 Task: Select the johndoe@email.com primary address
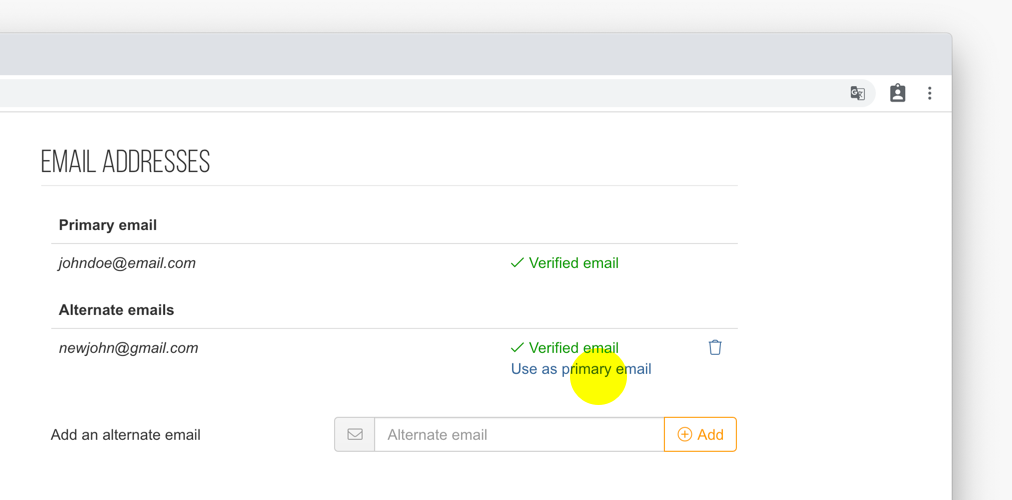(x=127, y=263)
